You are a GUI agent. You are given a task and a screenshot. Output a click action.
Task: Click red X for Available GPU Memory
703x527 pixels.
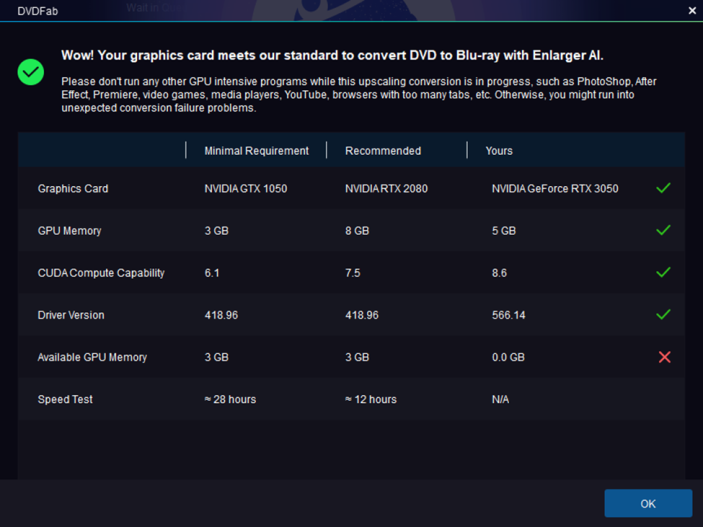pyautogui.click(x=664, y=357)
